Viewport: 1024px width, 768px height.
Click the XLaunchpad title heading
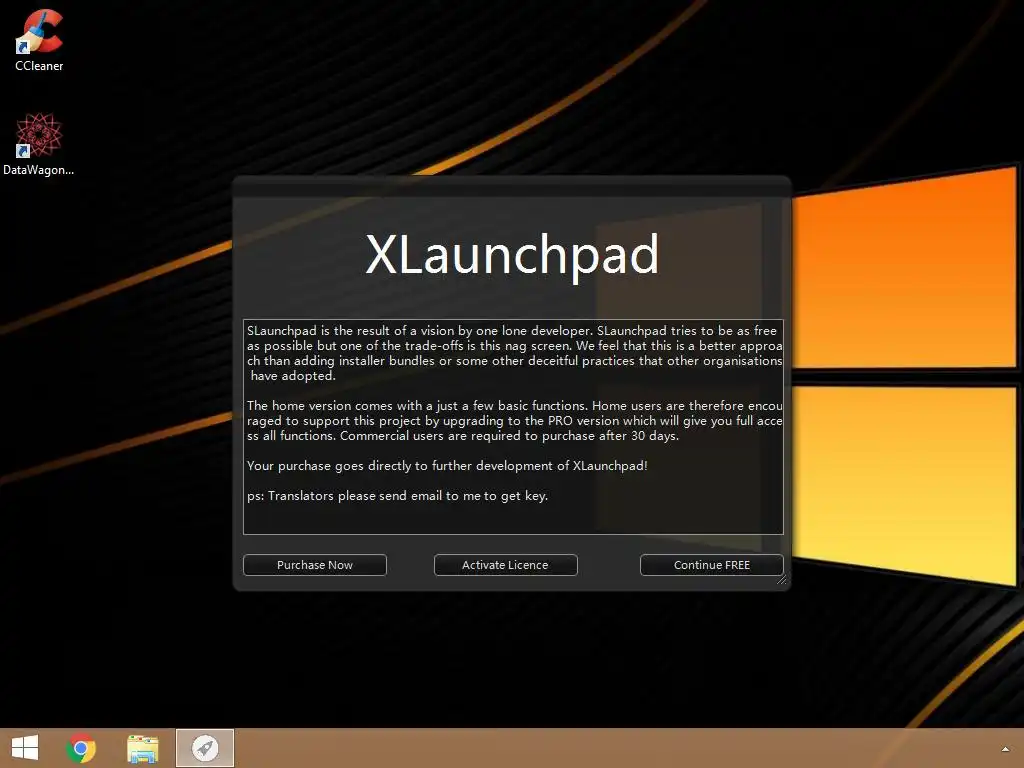tap(513, 255)
